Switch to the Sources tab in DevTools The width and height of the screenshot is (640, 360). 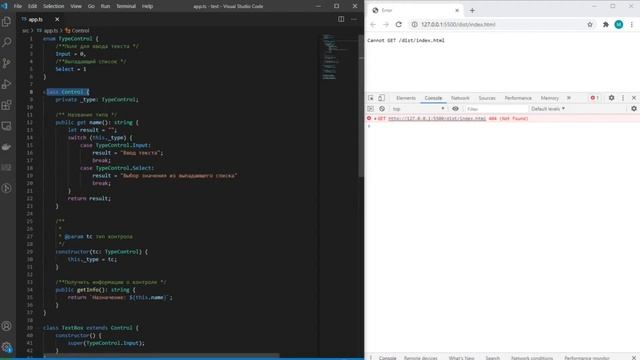pos(487,98)
